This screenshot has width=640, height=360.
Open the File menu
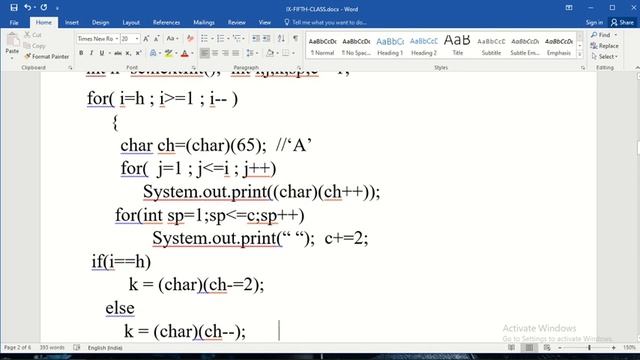pyautogui.click(x=14, y=22)
